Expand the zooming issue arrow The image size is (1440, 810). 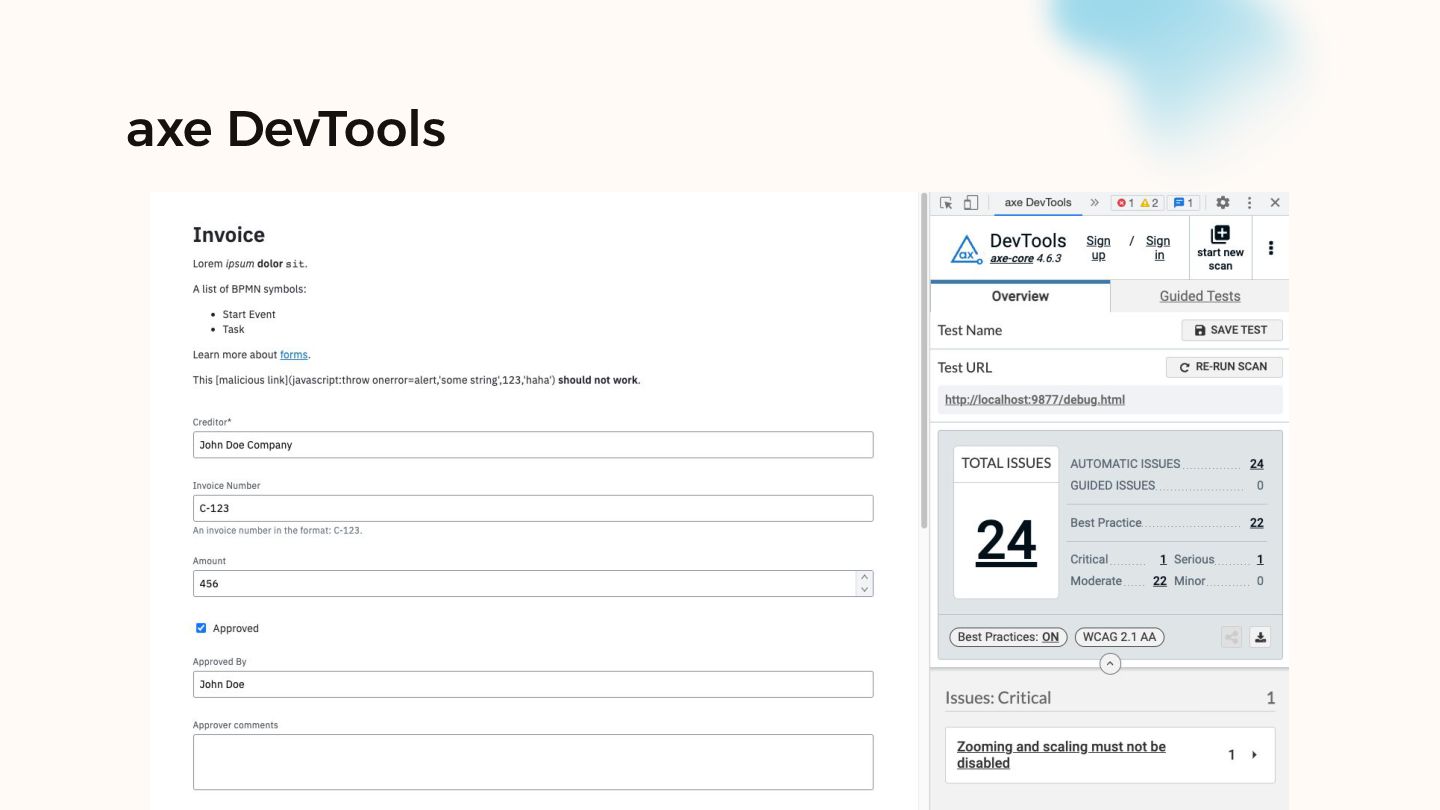1254,755
